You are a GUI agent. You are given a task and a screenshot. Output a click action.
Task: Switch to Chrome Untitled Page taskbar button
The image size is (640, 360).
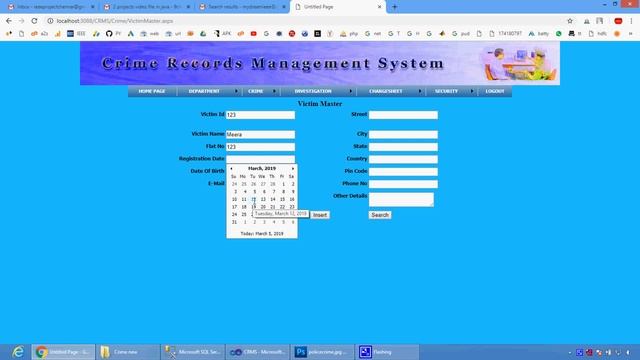coord(63,352)
